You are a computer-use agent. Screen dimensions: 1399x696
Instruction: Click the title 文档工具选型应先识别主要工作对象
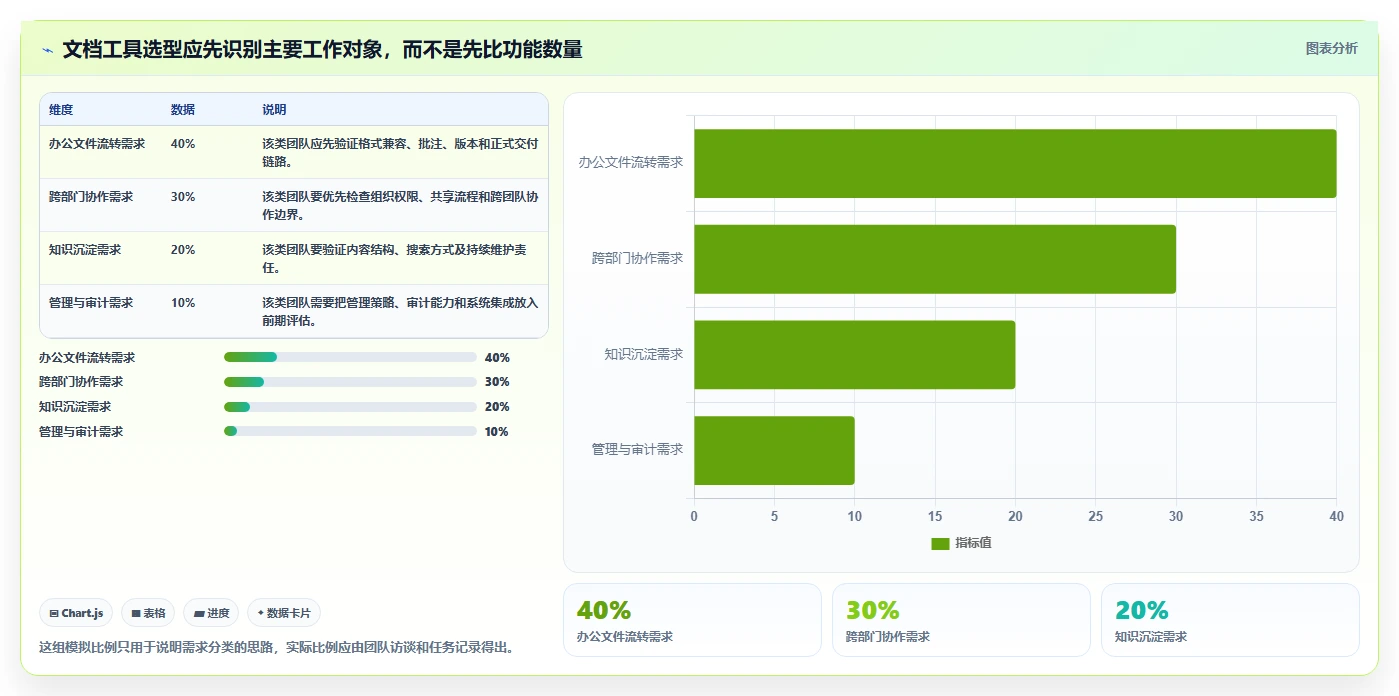pos(323,50)
